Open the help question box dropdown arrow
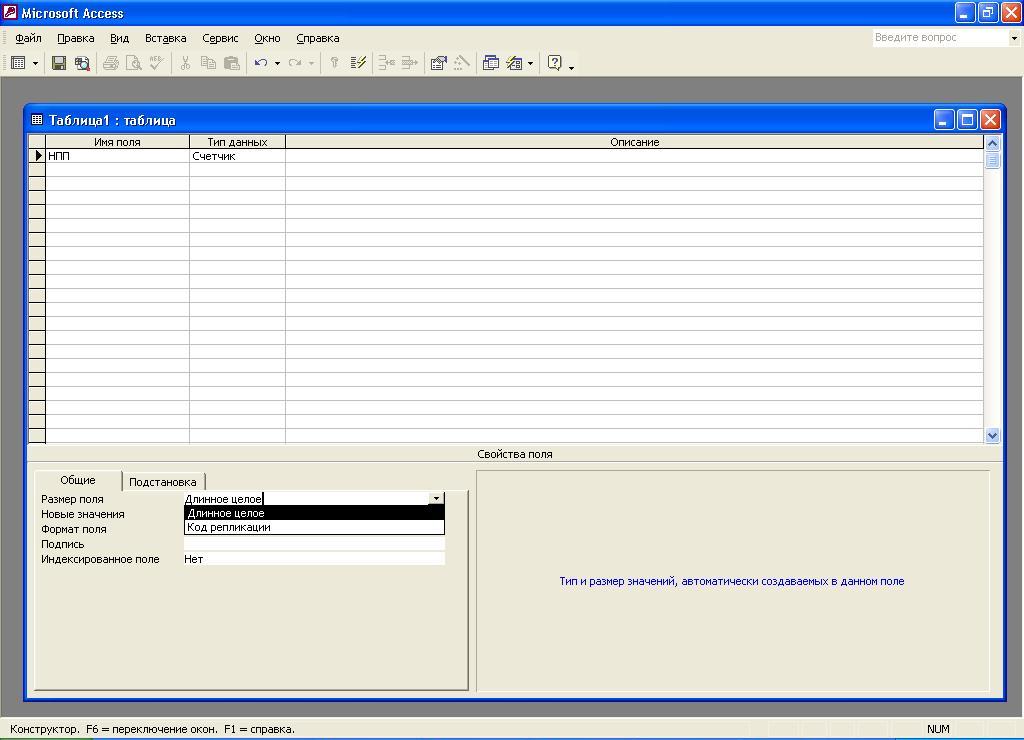Screen dimensions: 1024x740 coord(1014,38)
